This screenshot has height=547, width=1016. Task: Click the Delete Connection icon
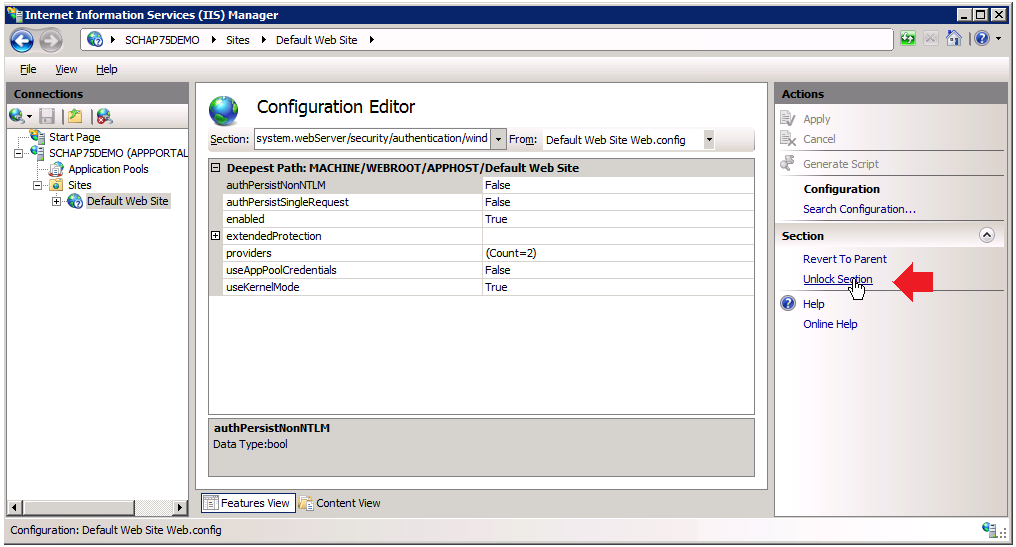[104, 116]
